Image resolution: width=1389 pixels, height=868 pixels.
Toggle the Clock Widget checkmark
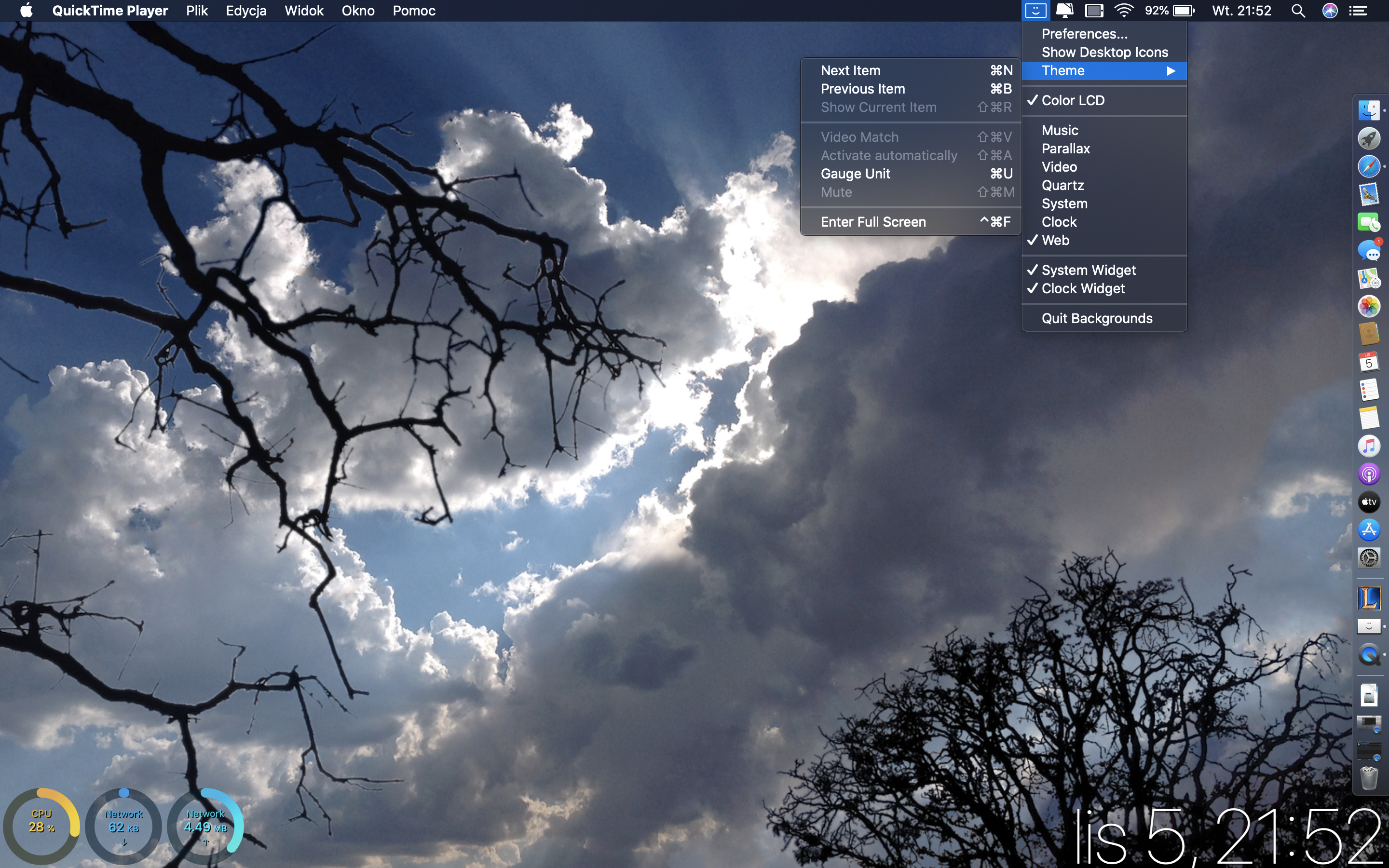(1082, 288)
